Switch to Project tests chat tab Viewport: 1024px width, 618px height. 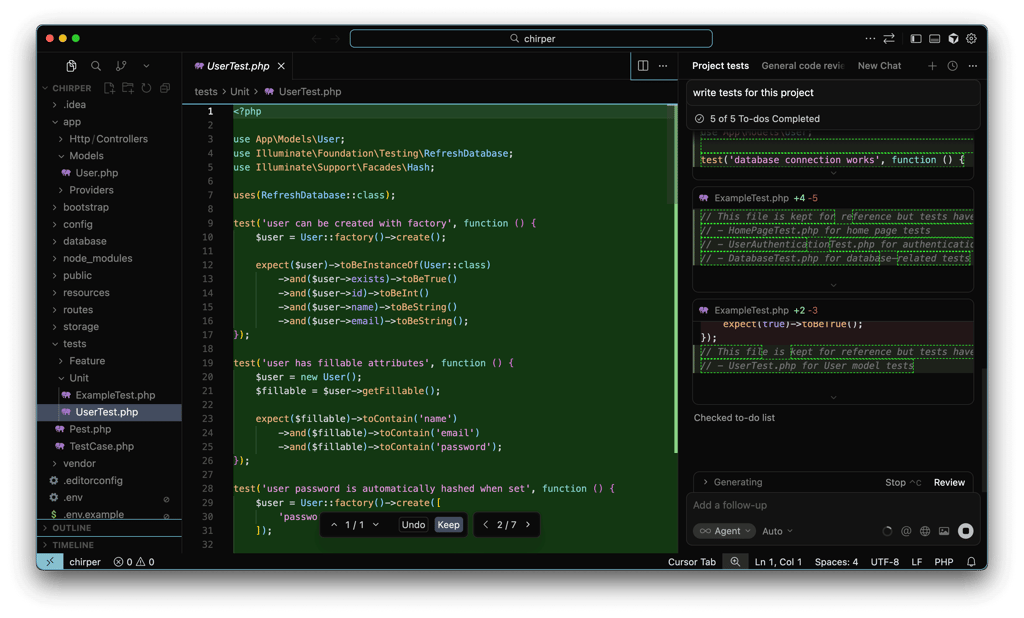point(720,66)
